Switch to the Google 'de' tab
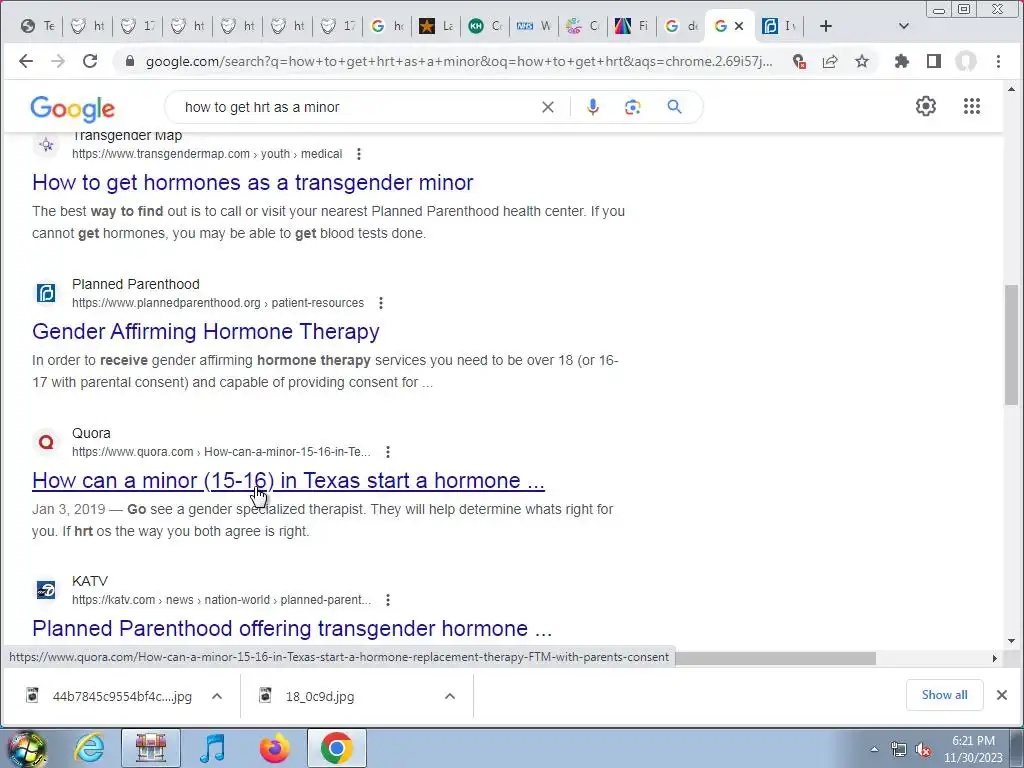 click(681, 26)
